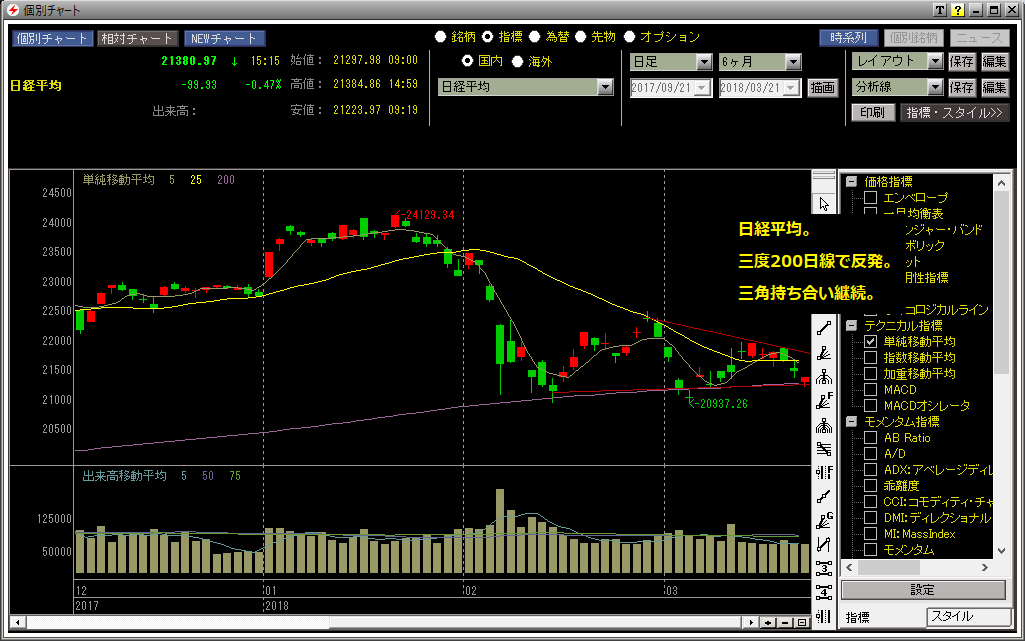Select the trend line drawing tool
This screenshot has width=1025, height=641.
pos(824,328)
